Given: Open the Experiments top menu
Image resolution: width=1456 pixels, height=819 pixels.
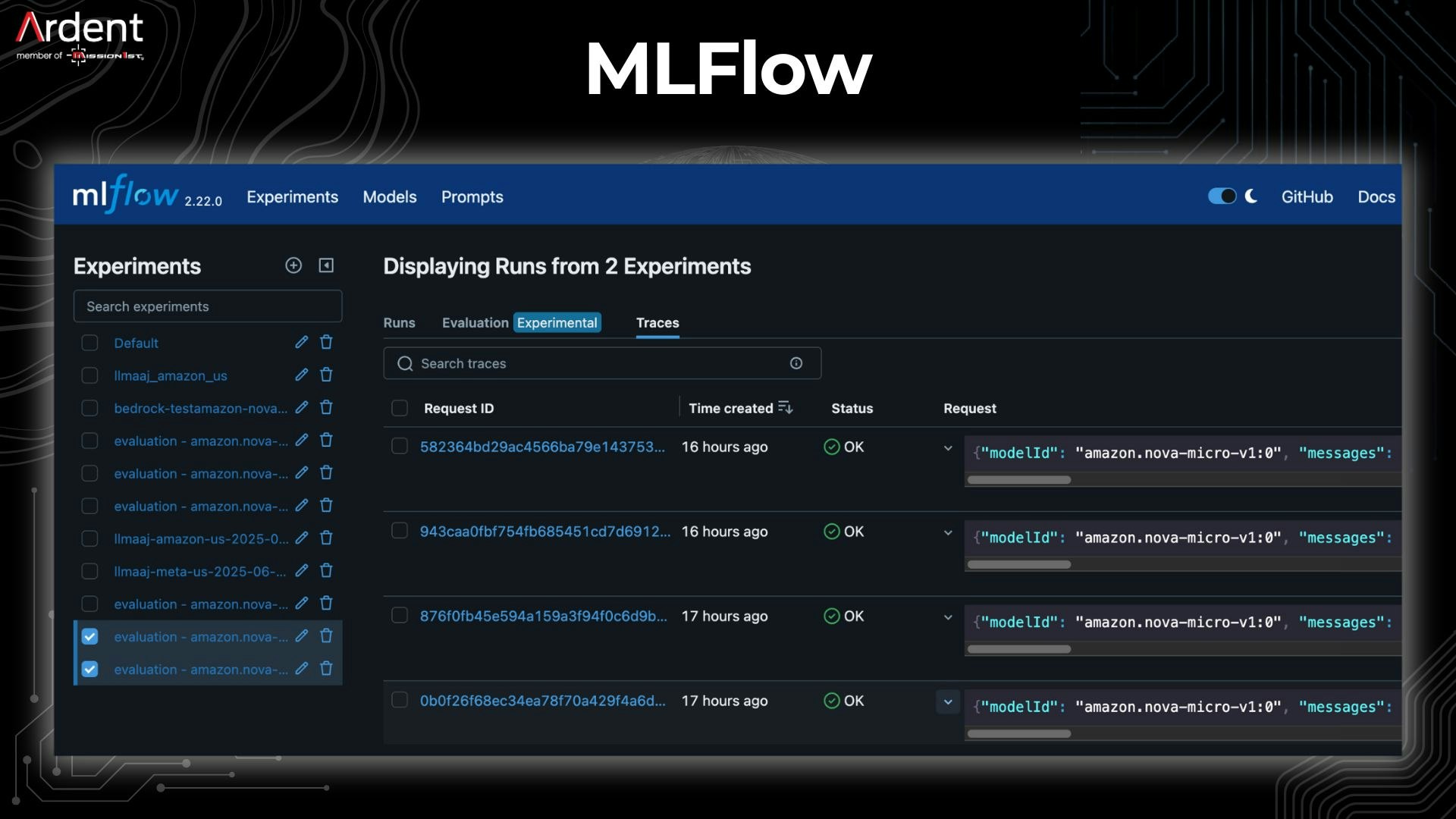Looking at the screenshot, I should click(292, 197).
